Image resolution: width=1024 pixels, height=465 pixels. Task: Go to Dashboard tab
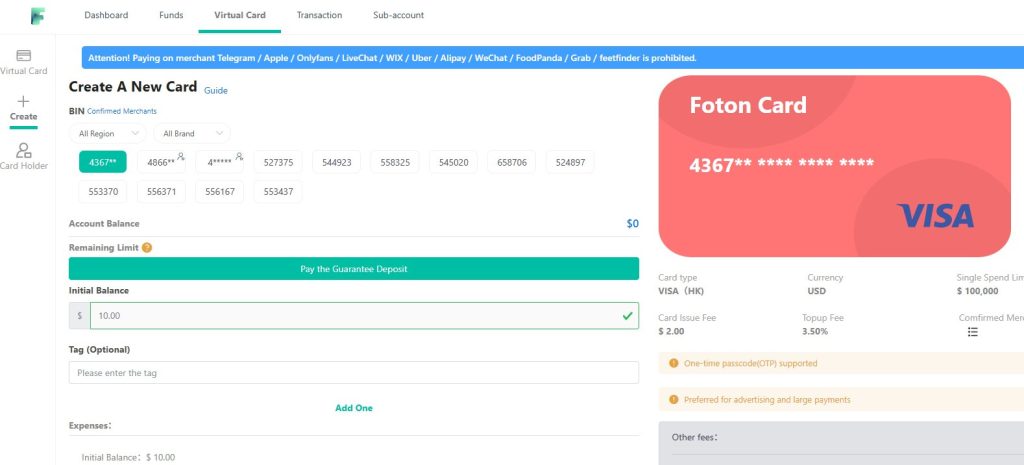coord(106,15)
